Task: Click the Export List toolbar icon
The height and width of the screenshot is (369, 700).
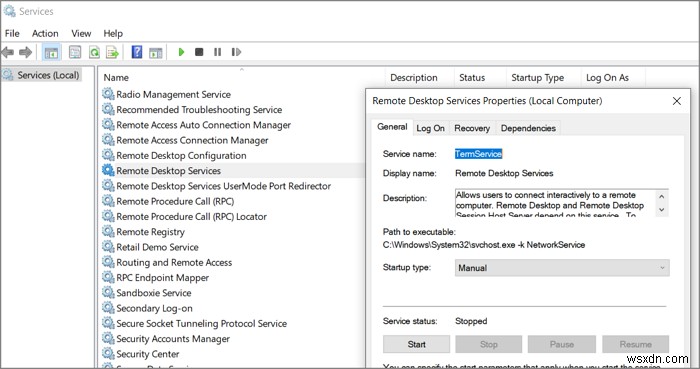Action: click(x=112, y=52)
